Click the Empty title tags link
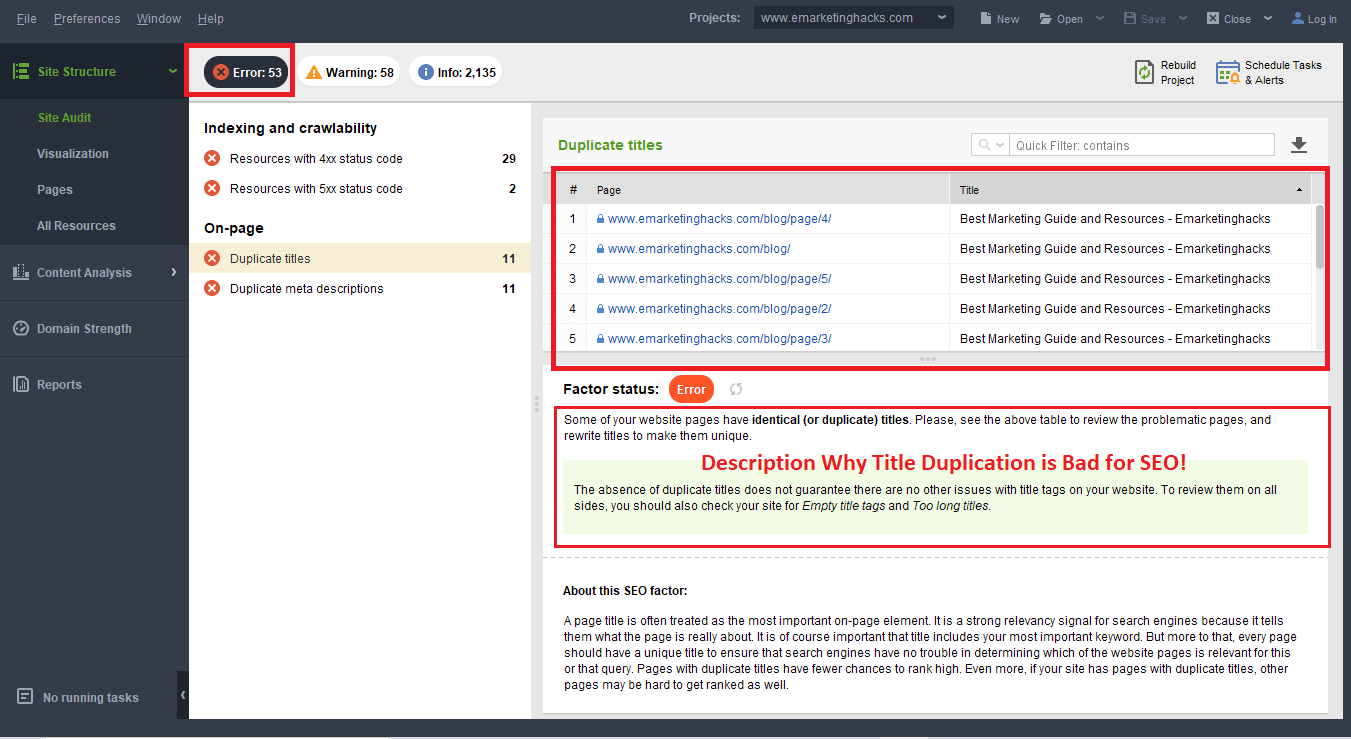 click(845, 506)
